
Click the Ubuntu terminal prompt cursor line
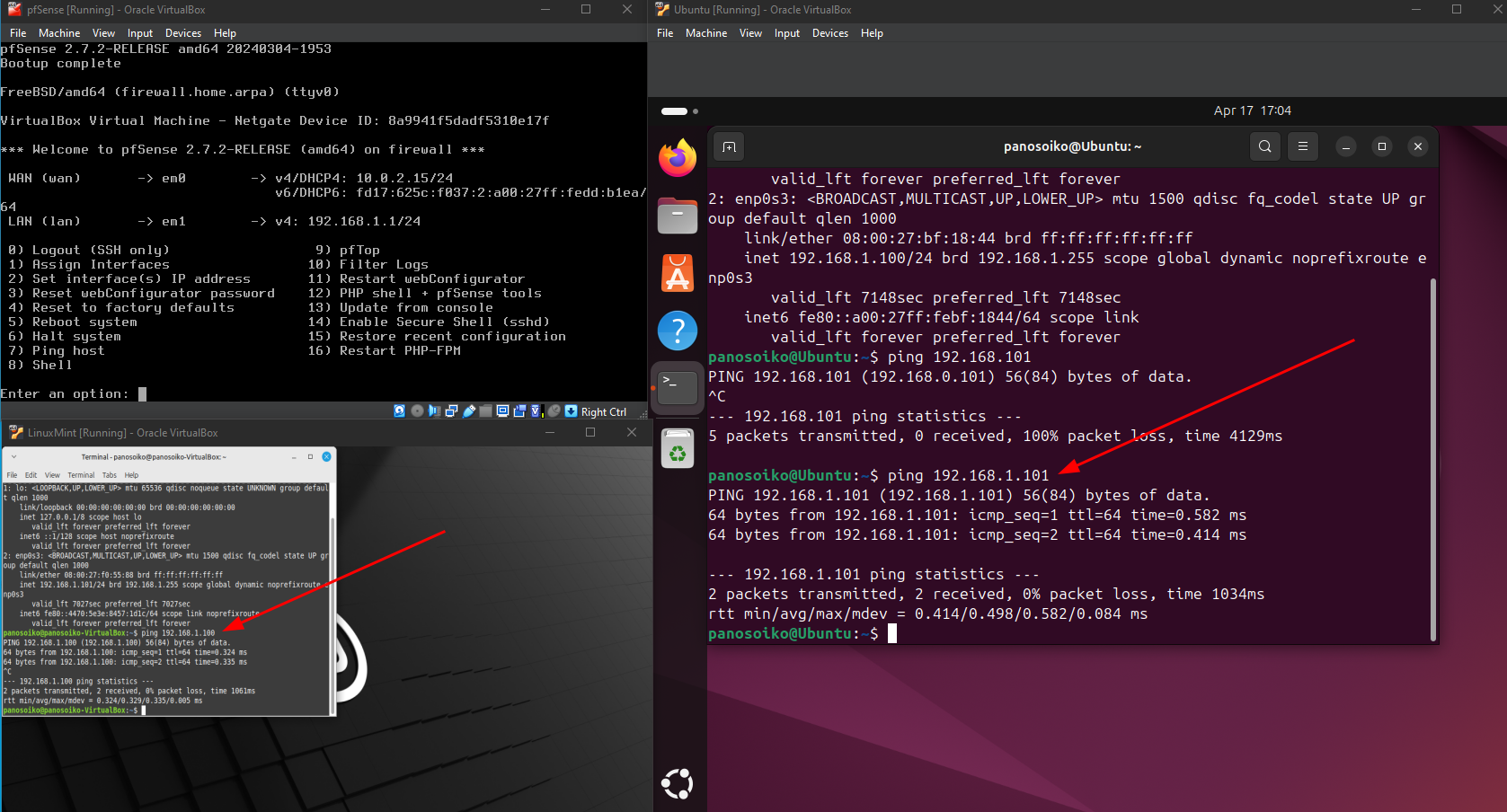[802, 633]
